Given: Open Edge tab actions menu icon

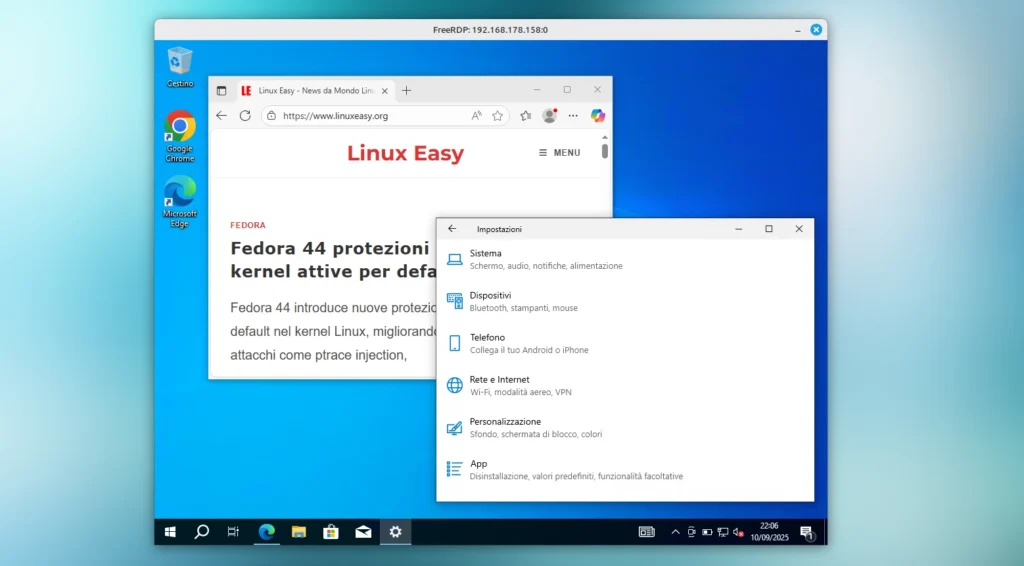Looking at the screenshot, I should [x=221, y=91].
